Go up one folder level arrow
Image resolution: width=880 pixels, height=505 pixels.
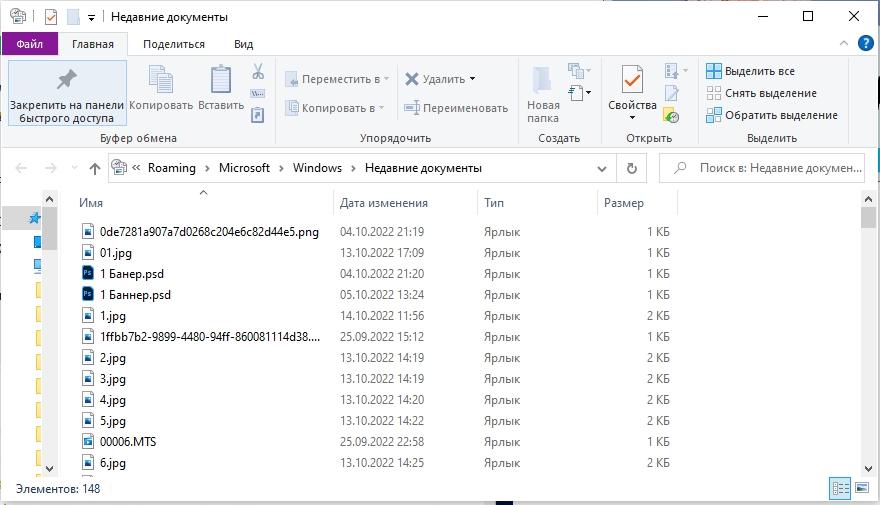point(95,168)
